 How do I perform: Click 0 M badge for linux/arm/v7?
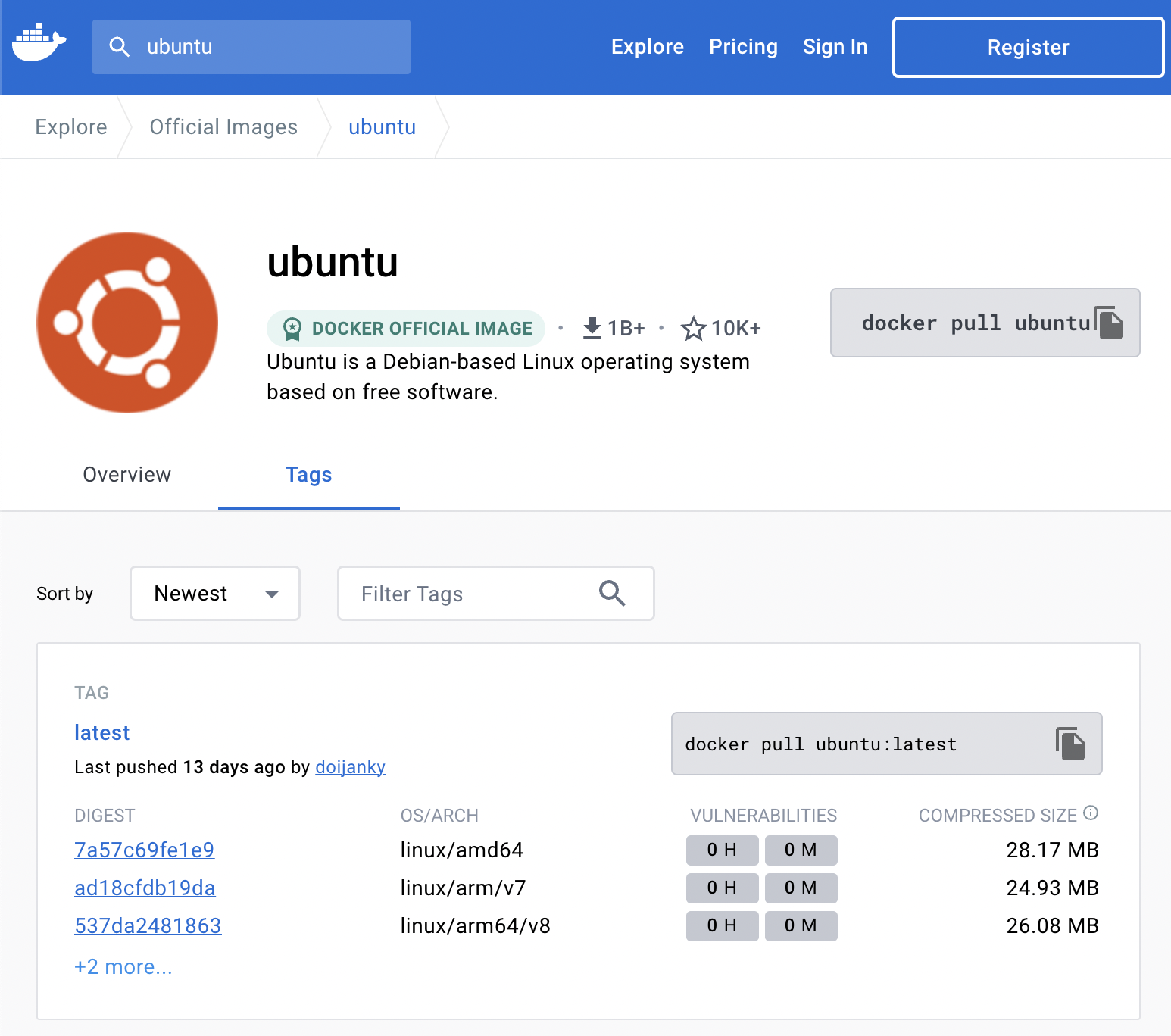pyautogui.click(x=801, y=888)
